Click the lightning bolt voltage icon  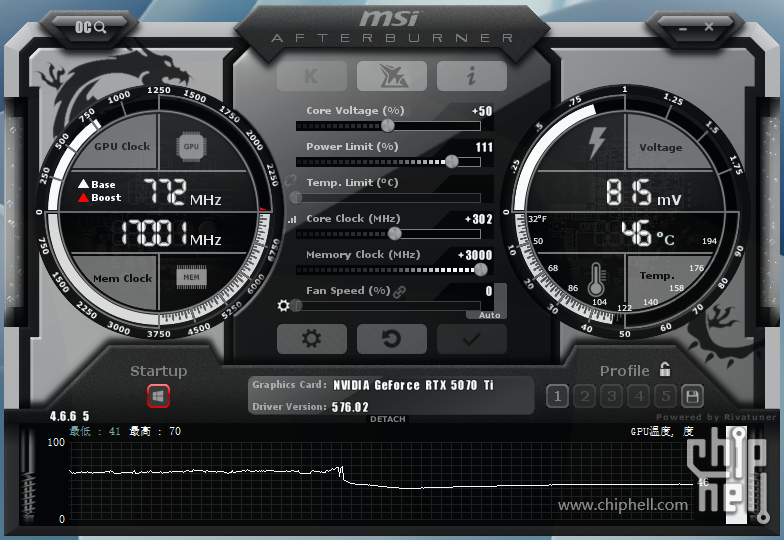(597, 143)
